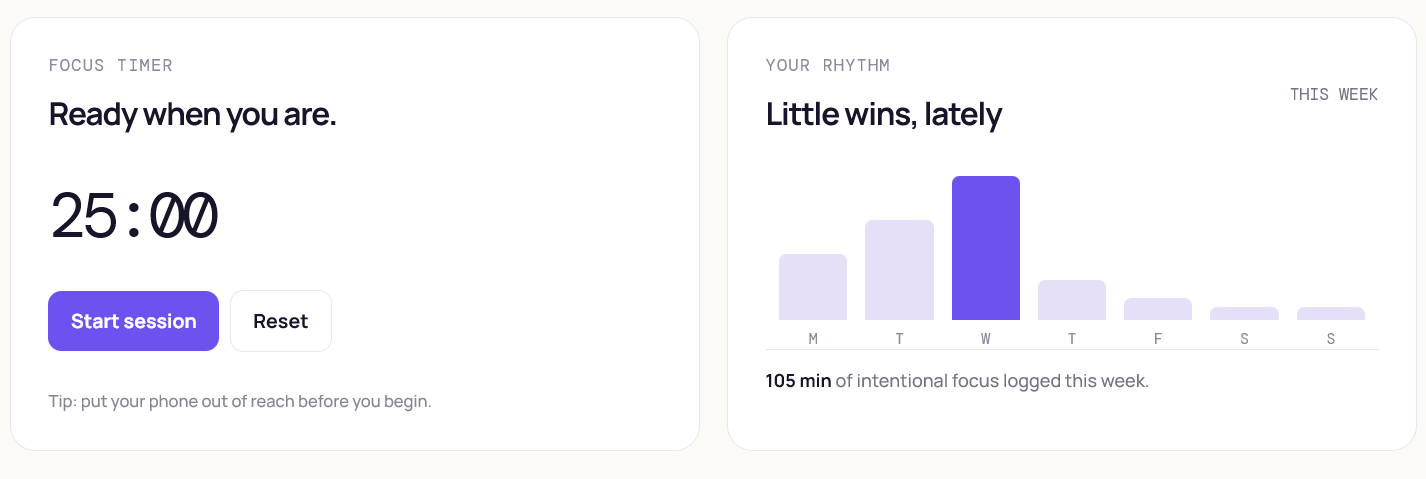This screenshot has height=479, width=1426.
Task: Select the 25:00 timer display
Action: click(x=133, y=216)
